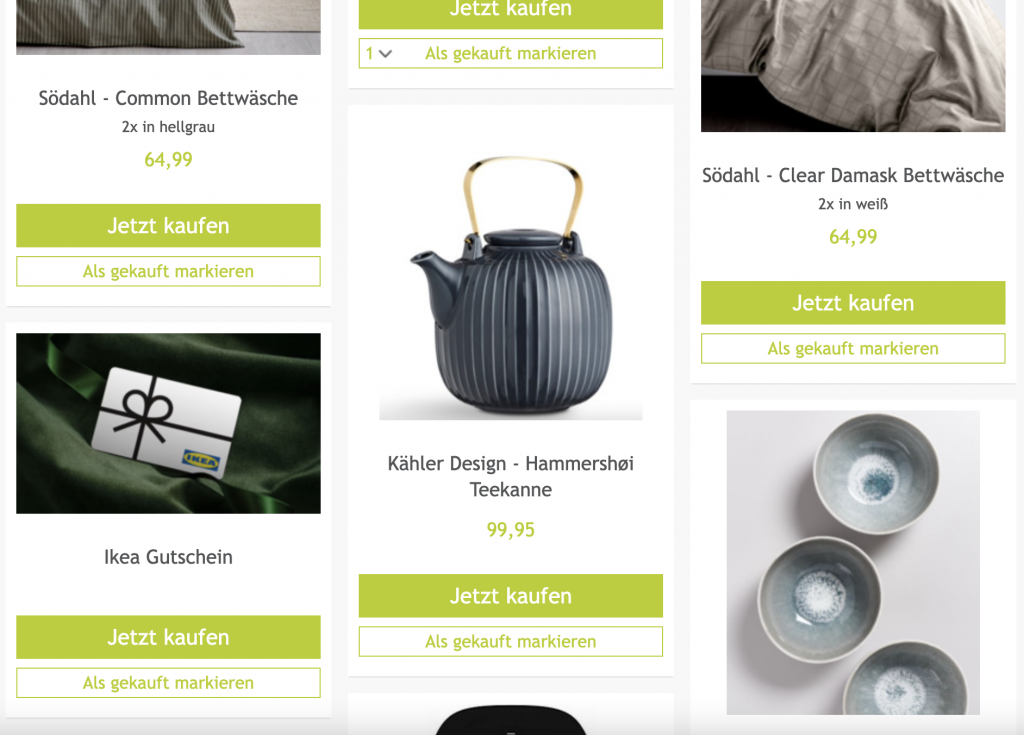Open Ikea Gutschein title link
The width and height of the screenshot is (1024, 735).
(x=168, y=557)
